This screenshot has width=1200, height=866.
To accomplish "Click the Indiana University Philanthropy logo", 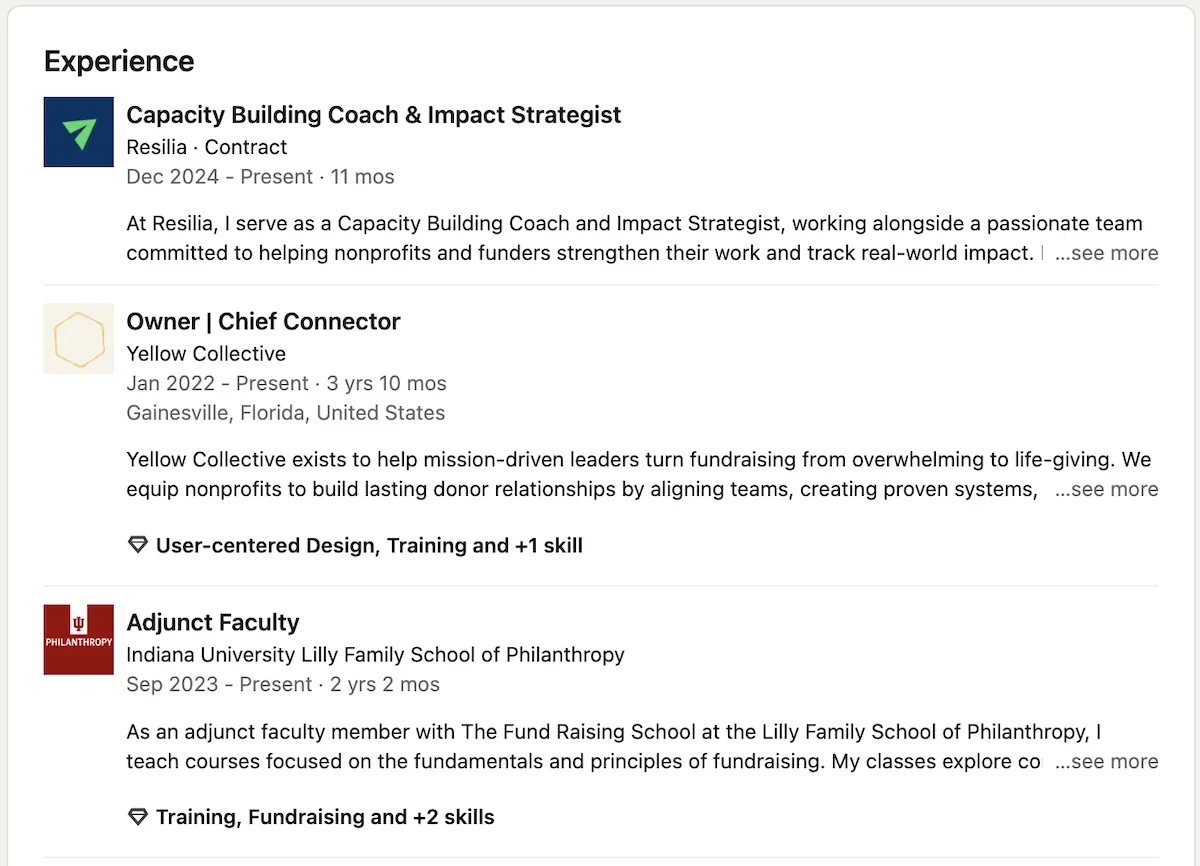I will point(79,640).
